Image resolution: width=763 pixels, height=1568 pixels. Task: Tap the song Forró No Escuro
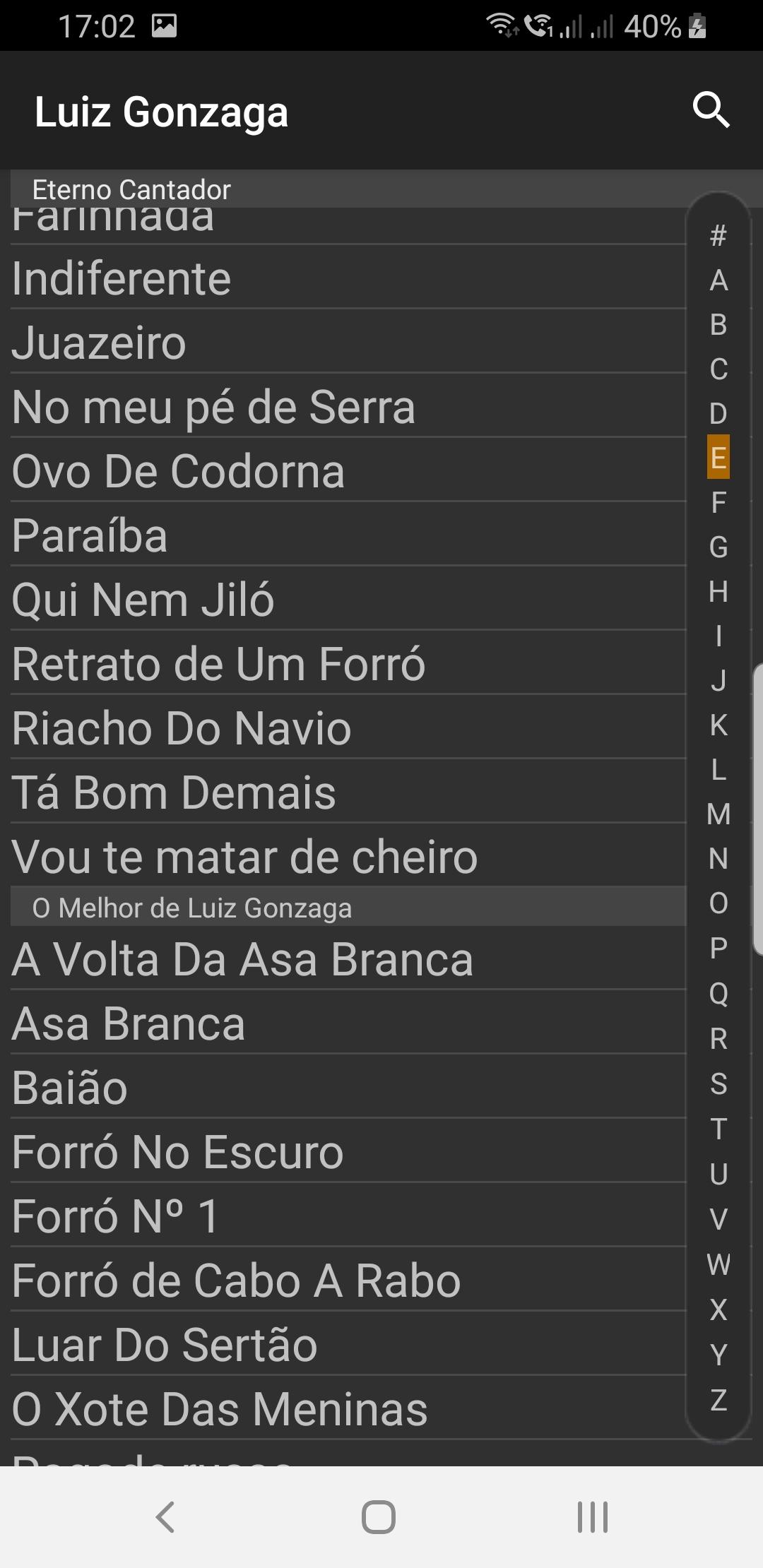tap(178, 1152)
